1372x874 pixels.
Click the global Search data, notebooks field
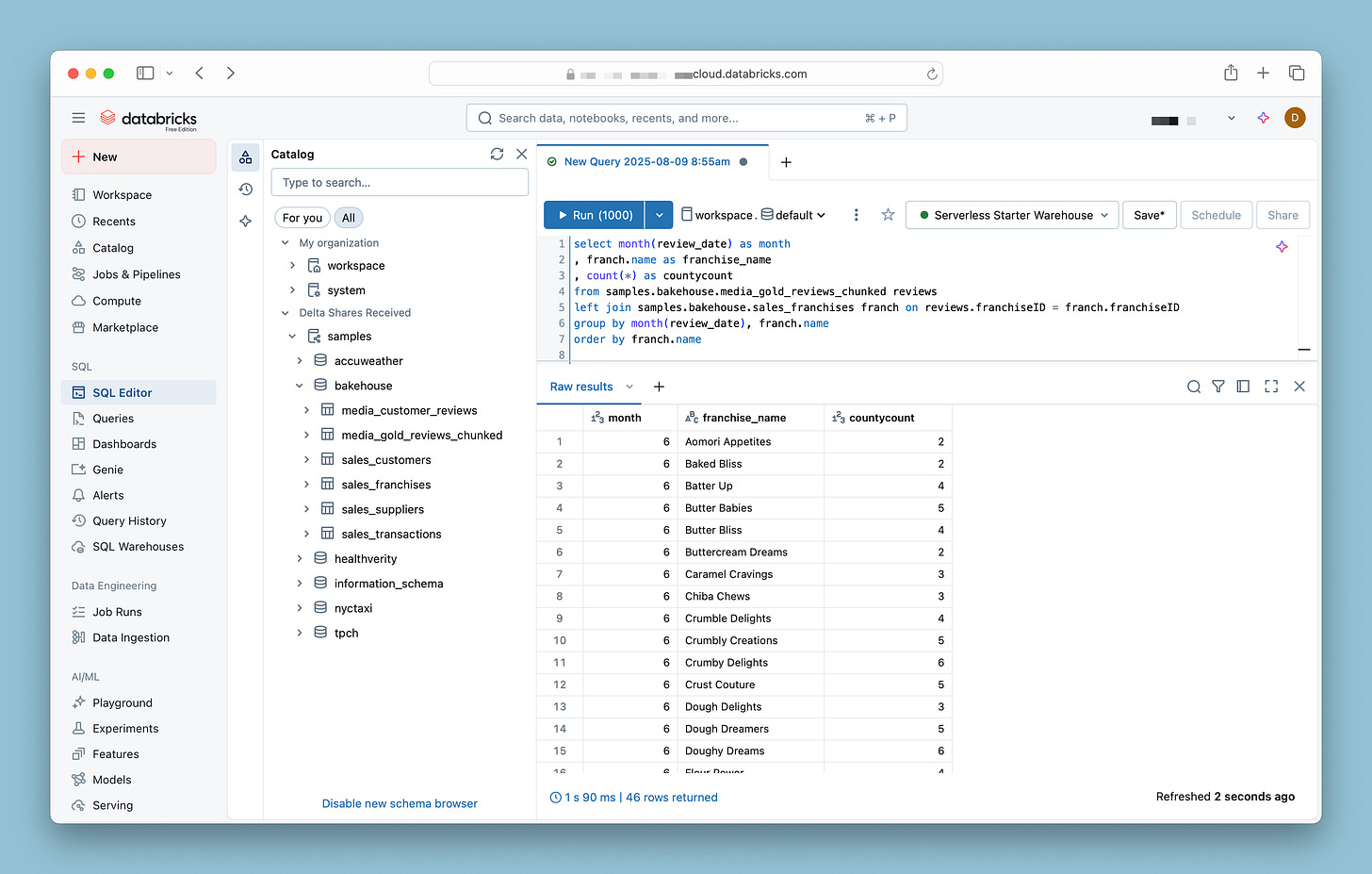686,118
